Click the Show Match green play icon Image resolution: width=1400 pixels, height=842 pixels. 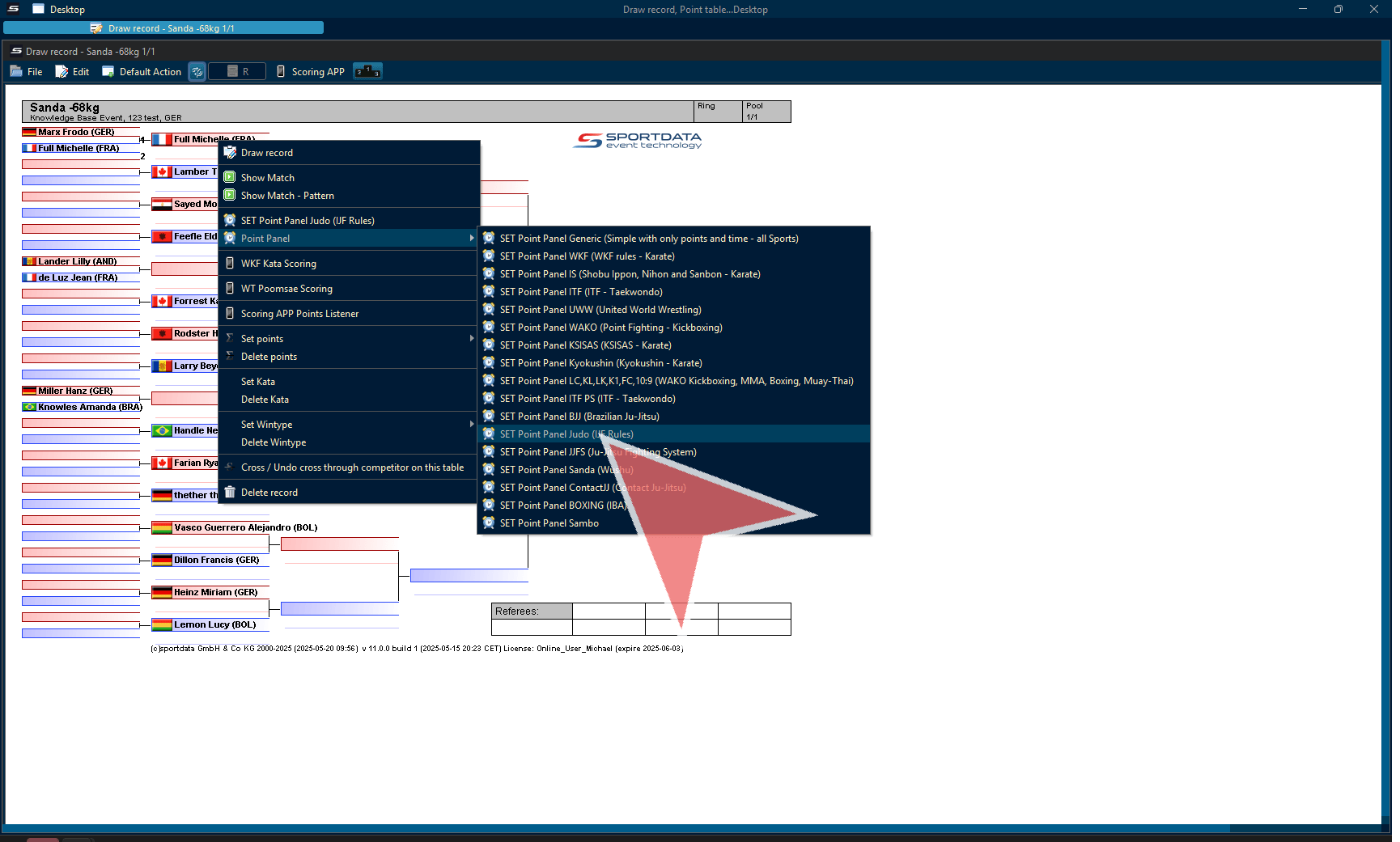point(230,177)
